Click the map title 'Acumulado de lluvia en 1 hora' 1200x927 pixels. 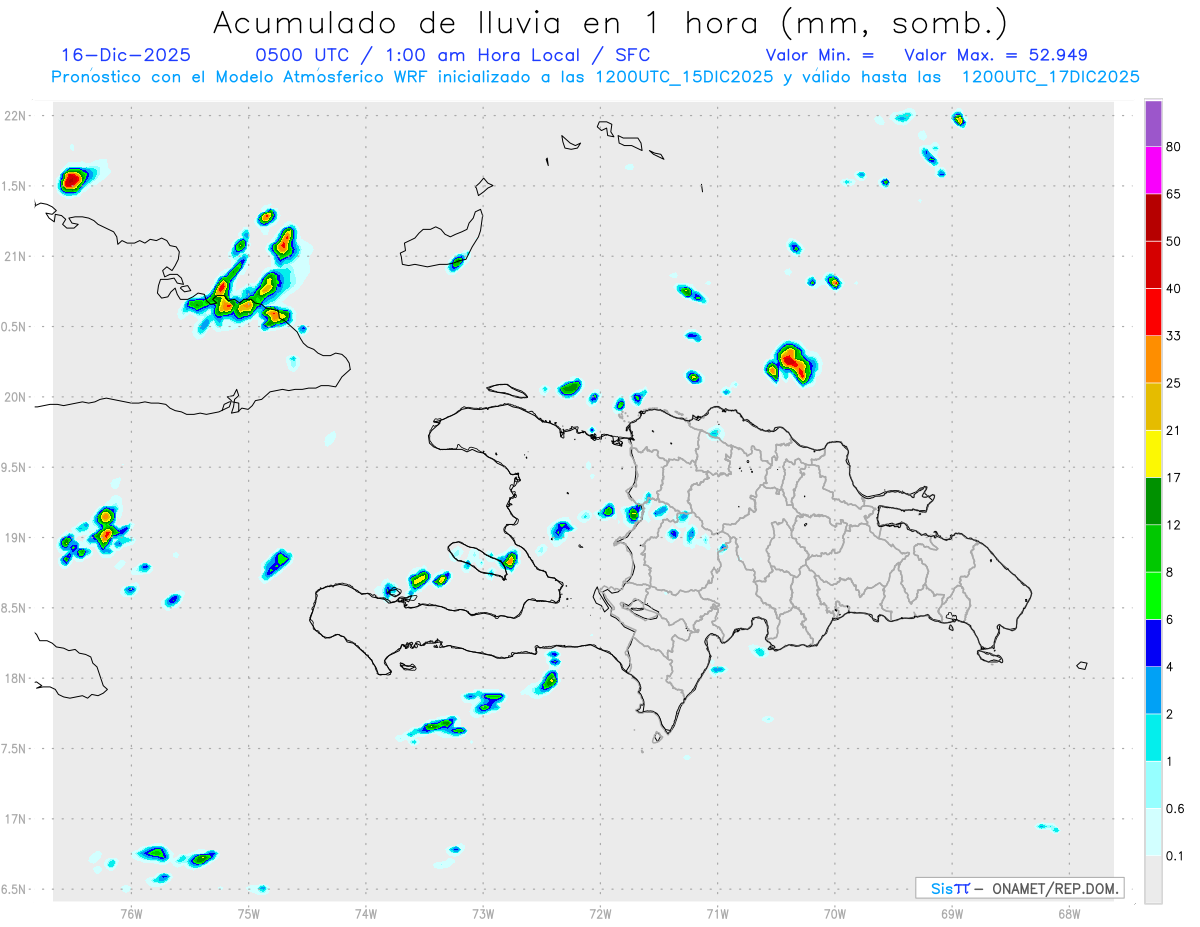coord(610,22)
